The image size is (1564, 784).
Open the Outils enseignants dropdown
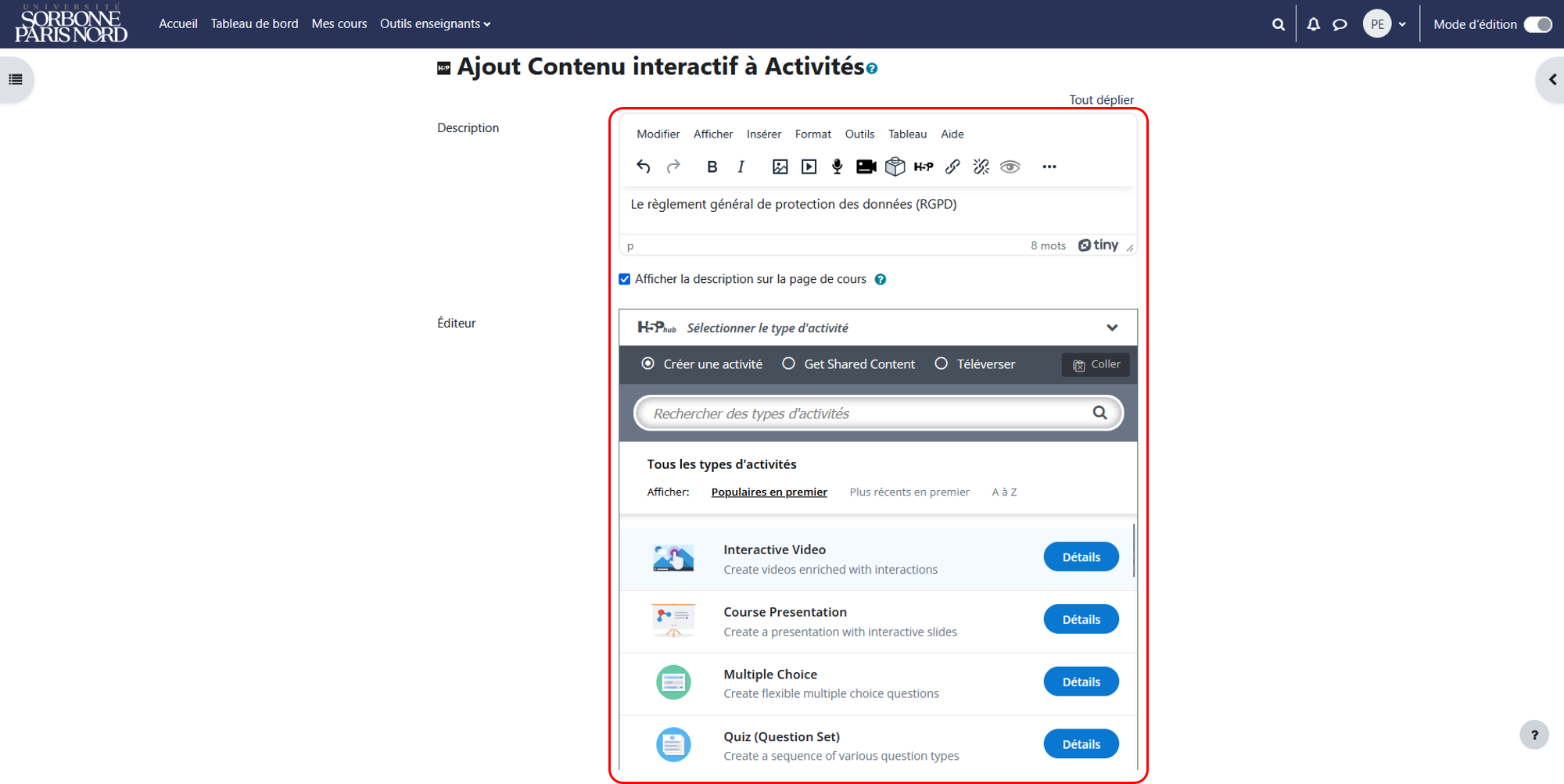[x=436, y=24]
